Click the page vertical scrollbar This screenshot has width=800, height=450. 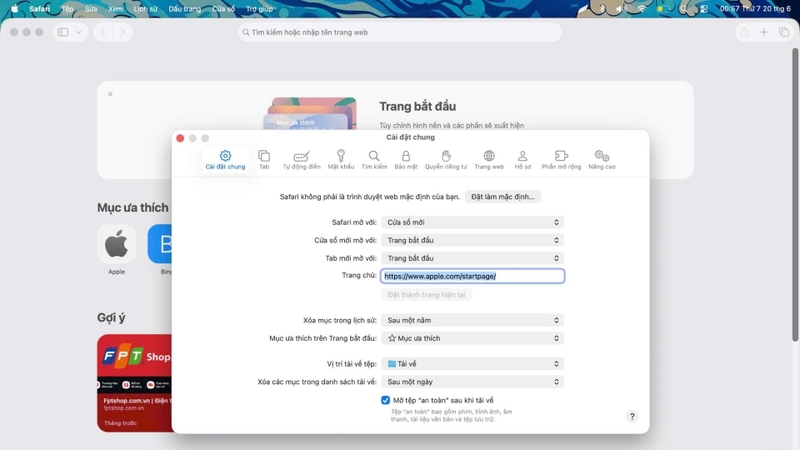(x=794, y=195)
